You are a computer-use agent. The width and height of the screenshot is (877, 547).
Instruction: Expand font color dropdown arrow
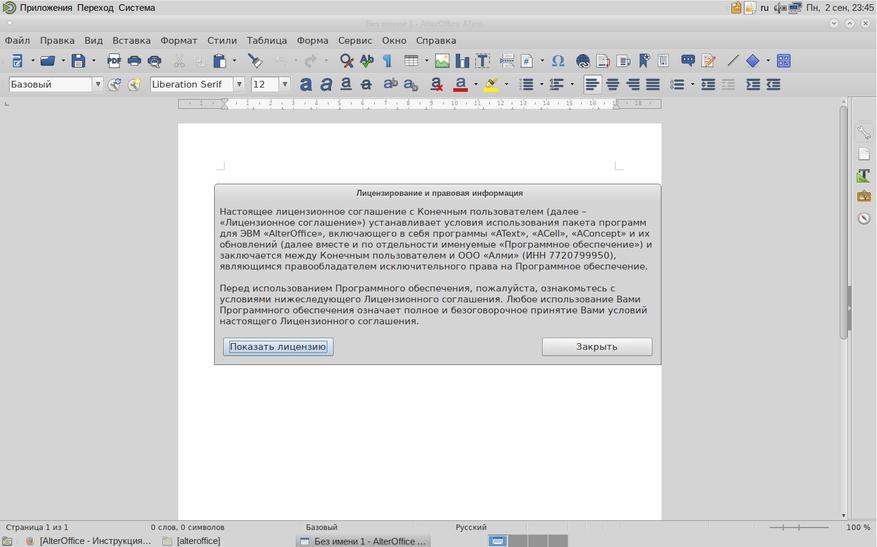pyautogui.click(x=475, y=84)
